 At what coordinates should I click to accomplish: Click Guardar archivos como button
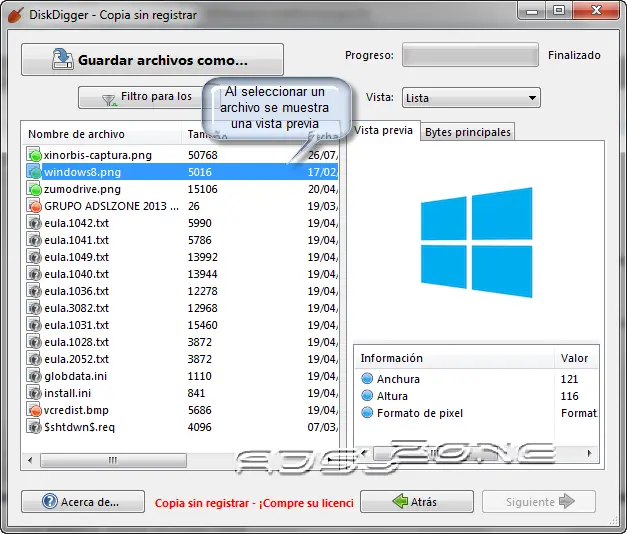pos(152,60)
